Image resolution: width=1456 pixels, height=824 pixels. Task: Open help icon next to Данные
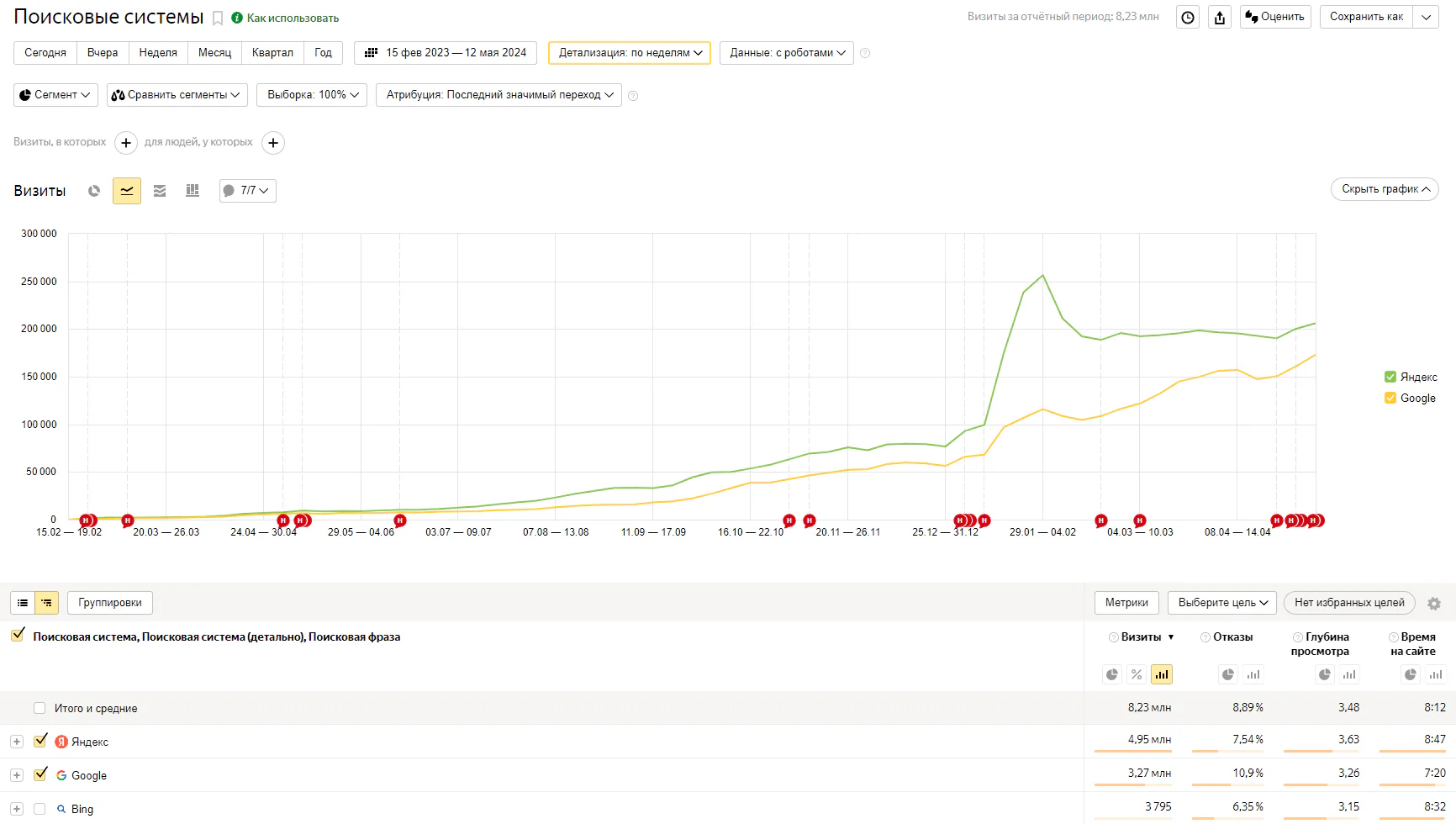point(865,53)
